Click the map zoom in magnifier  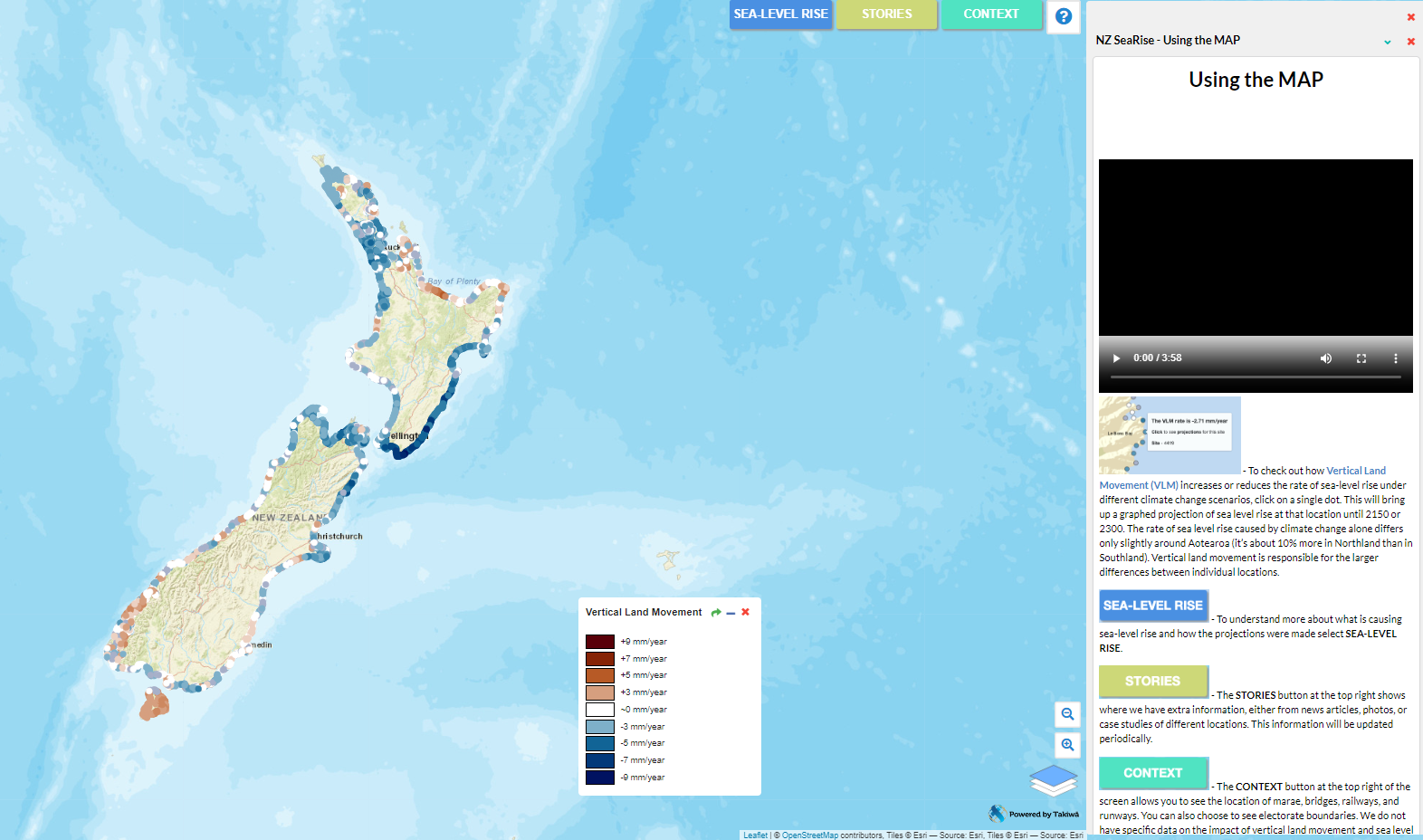click(x=1068, y=745)
